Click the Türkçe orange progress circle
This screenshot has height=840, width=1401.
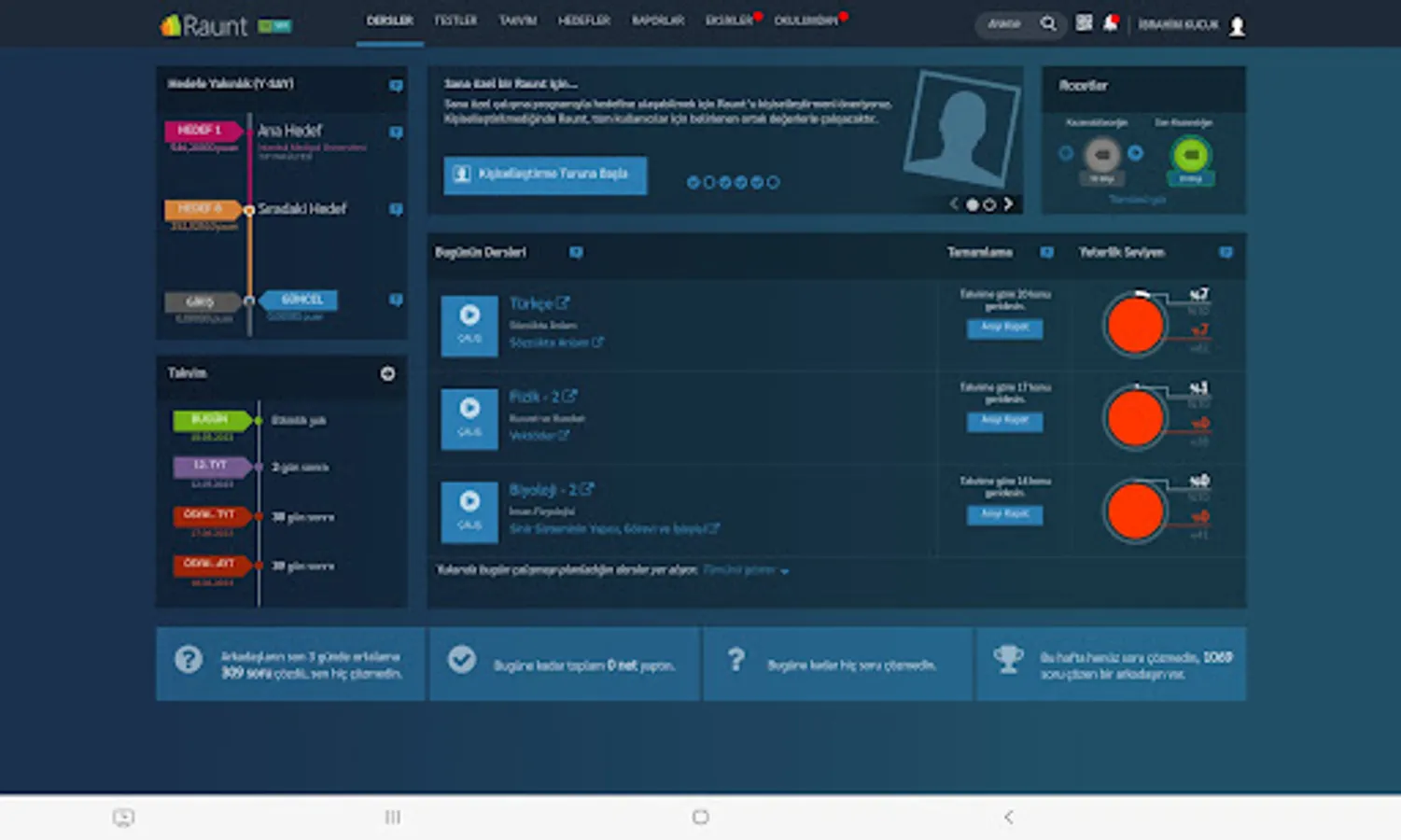(x=1135, y=326)
